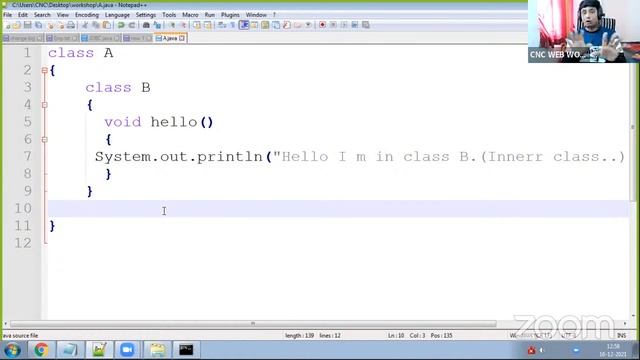The height and width of the screenshot is (360, 640).
Task: Open the Plugins menu
Action: point(230,15)
